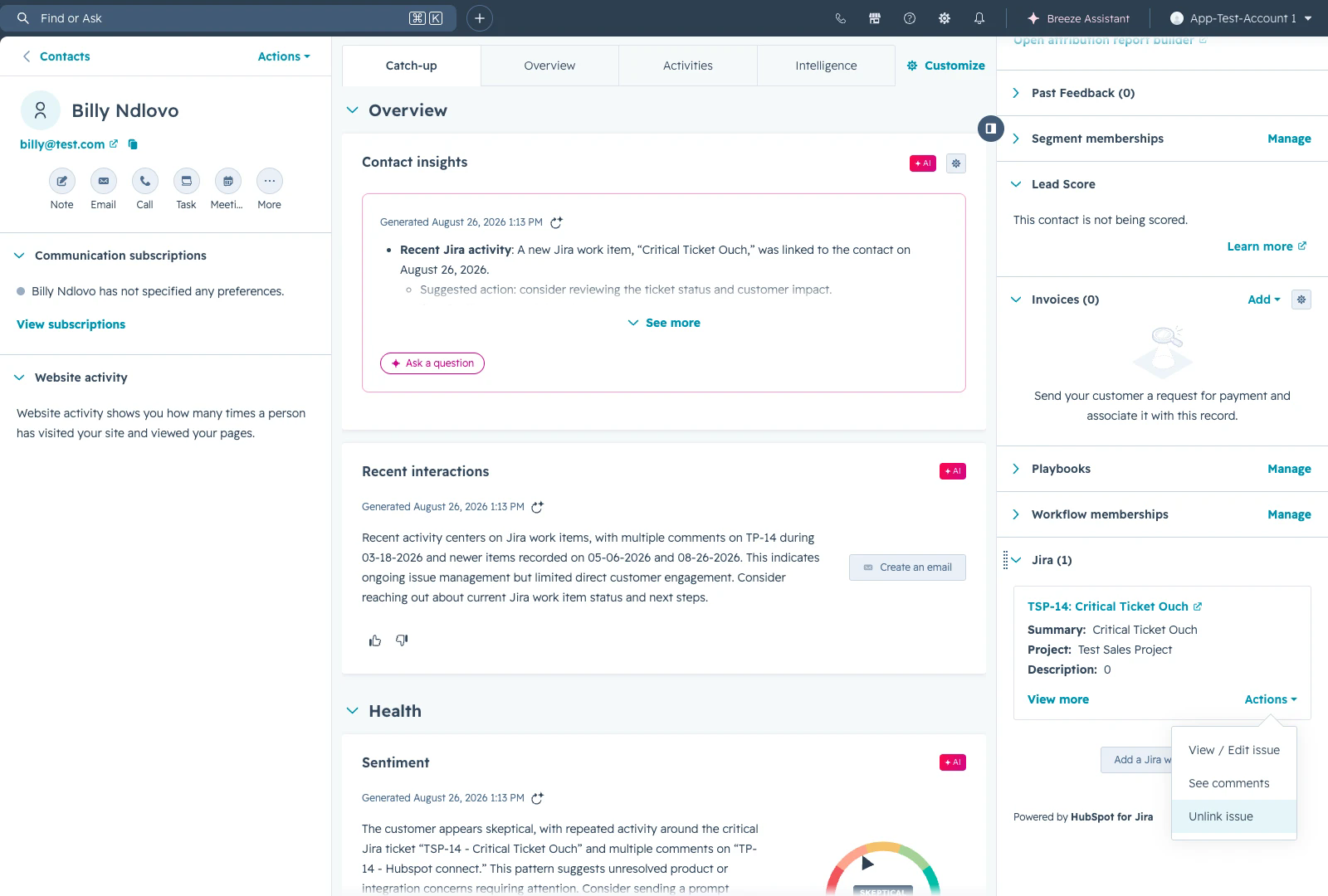
Task: Click the Find or Ask search field
Action: click(x=228, y=18)
